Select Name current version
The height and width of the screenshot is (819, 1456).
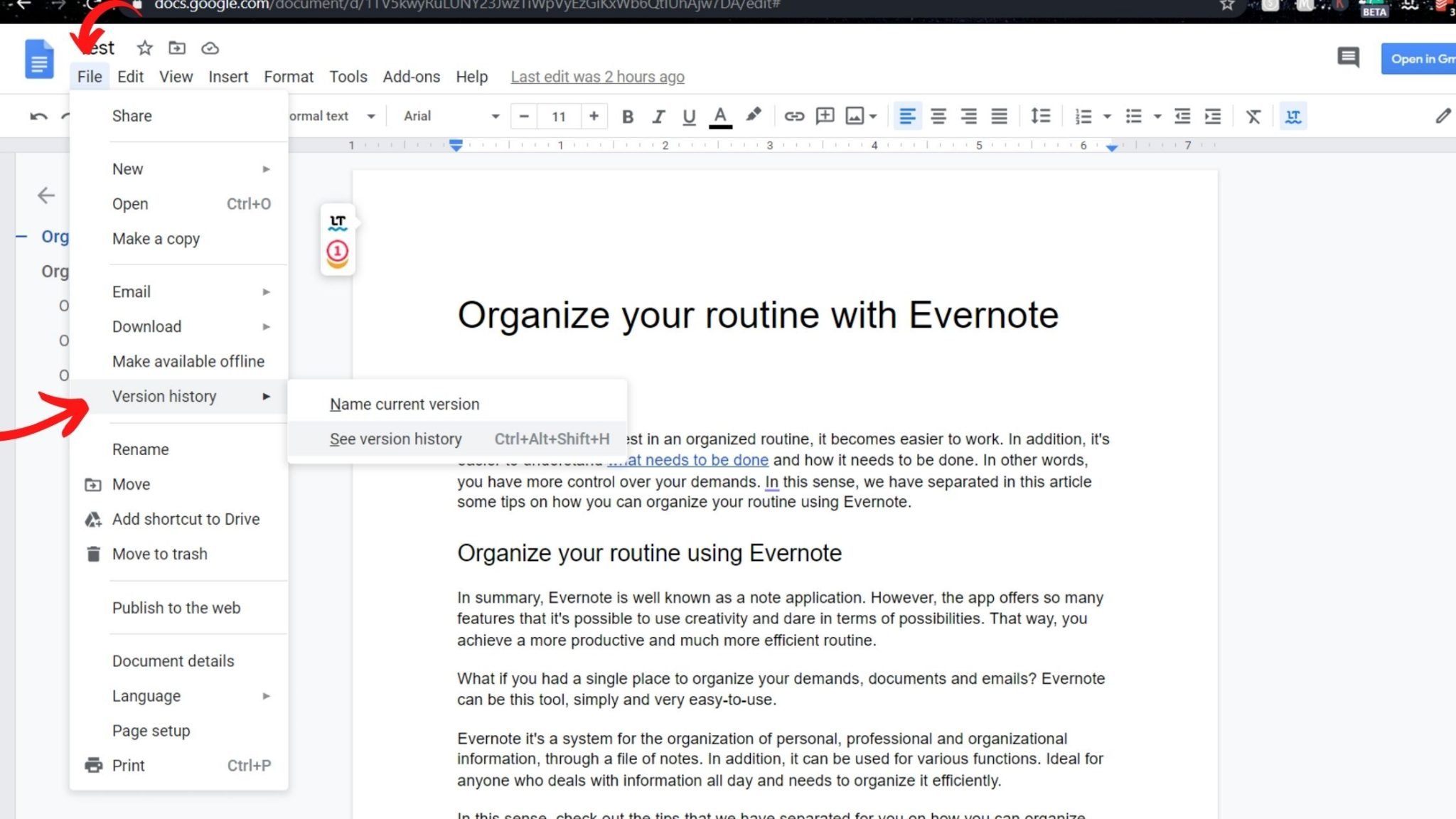tap(458, 404)
